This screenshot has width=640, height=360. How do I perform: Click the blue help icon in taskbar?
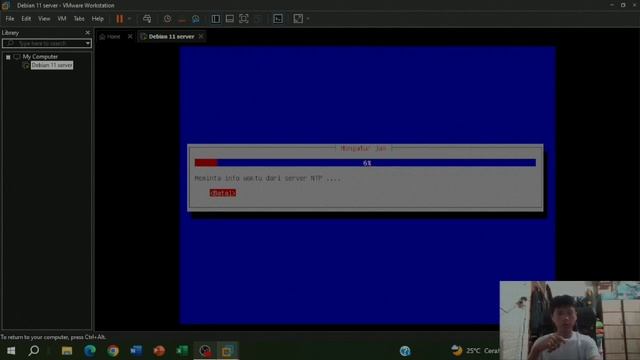pyautogui.click(x=405, y=351)
